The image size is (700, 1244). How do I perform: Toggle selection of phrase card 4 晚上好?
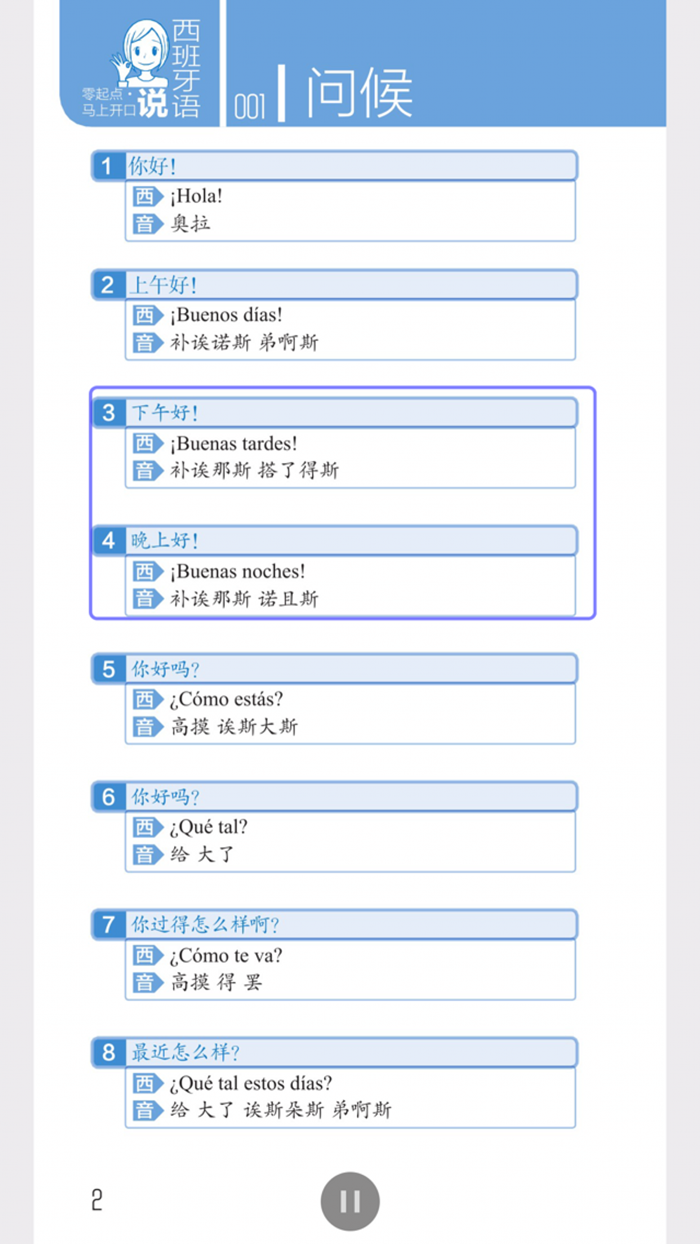pyautogui.click(x=350, y=541)
